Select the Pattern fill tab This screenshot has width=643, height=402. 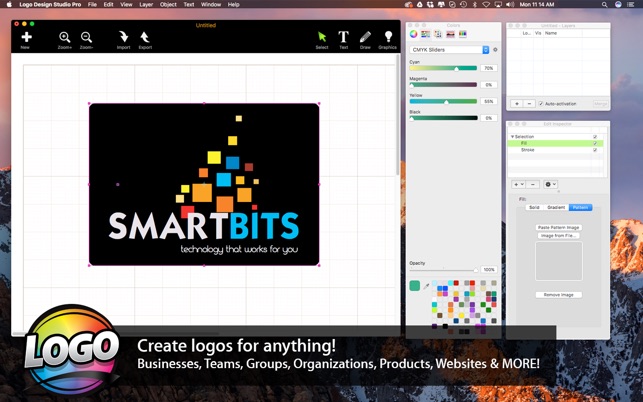coord(580,208)
